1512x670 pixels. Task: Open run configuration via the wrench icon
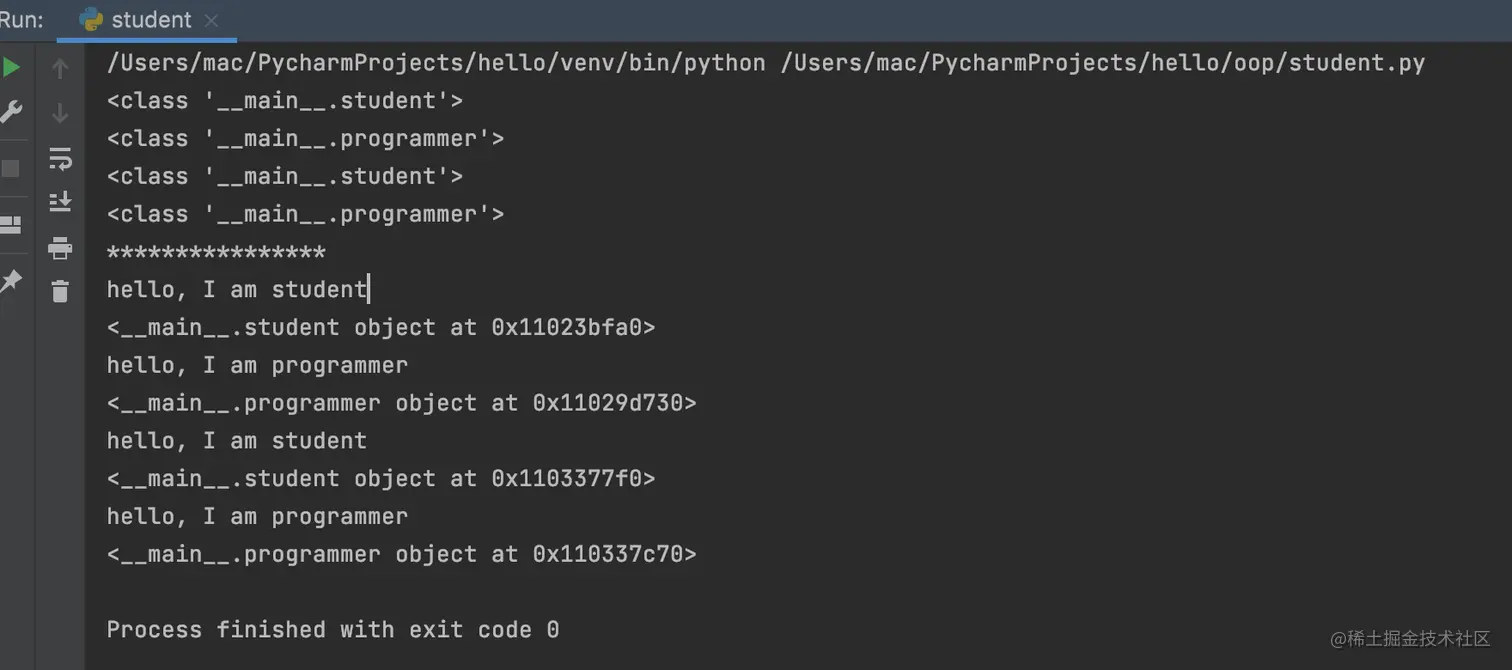tap(11, 112)
